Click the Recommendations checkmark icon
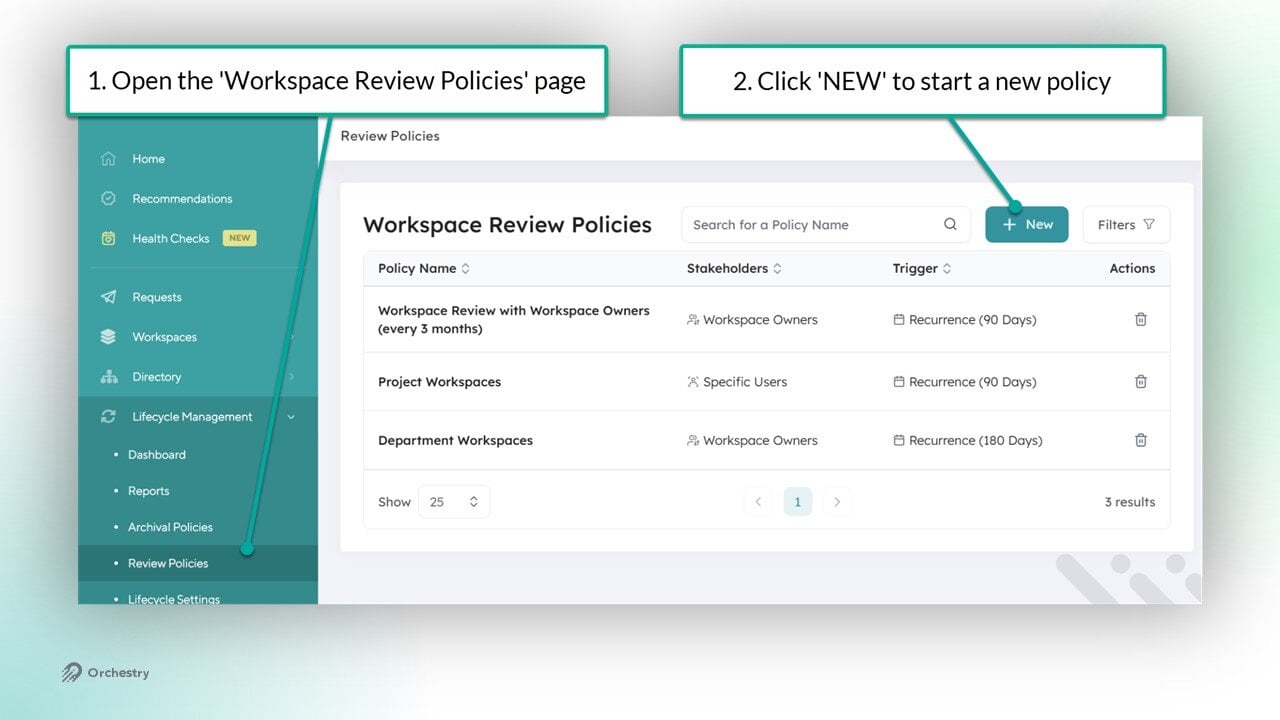 pyautogui.click(x=109, y=199)
